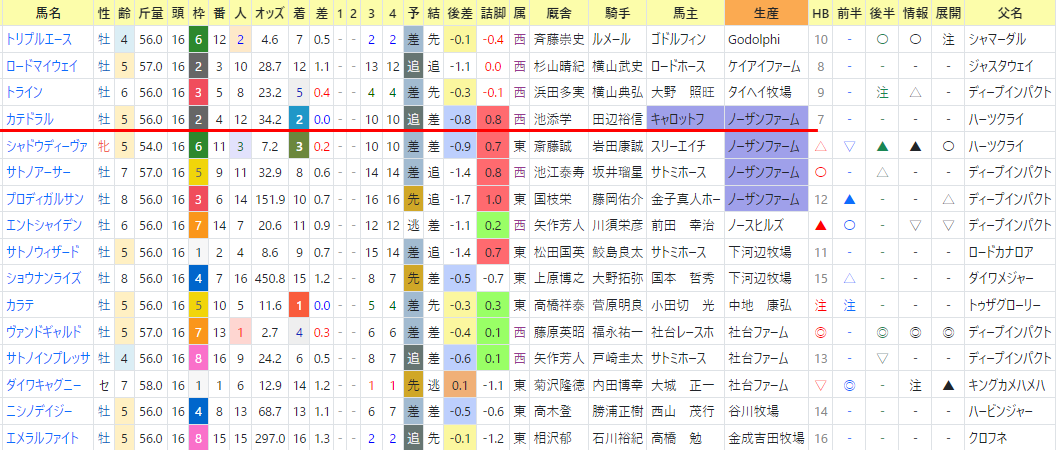Open horse link カラテ

click(20, 304)
